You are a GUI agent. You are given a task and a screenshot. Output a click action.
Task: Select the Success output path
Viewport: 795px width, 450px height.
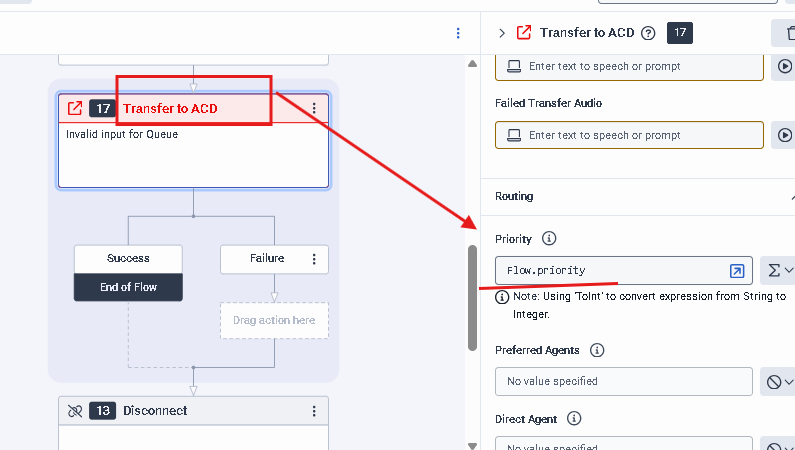(x=128, y=258)
